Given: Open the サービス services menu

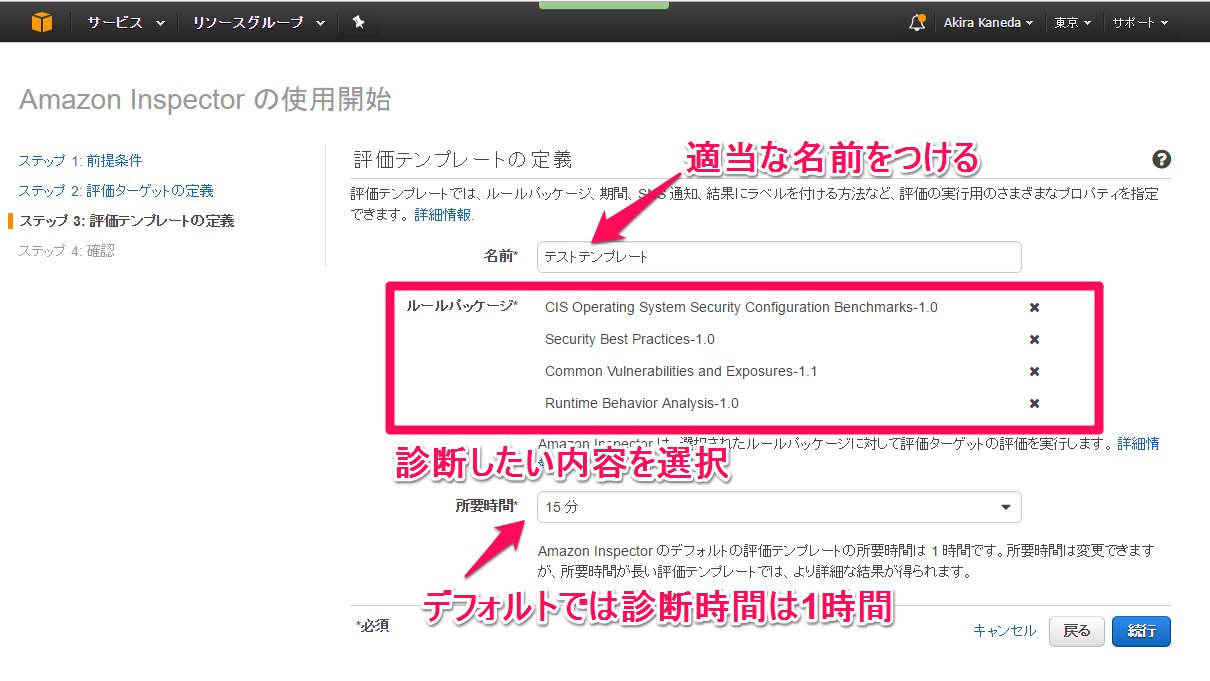Looking at the screenshot, I should point(125,22).
